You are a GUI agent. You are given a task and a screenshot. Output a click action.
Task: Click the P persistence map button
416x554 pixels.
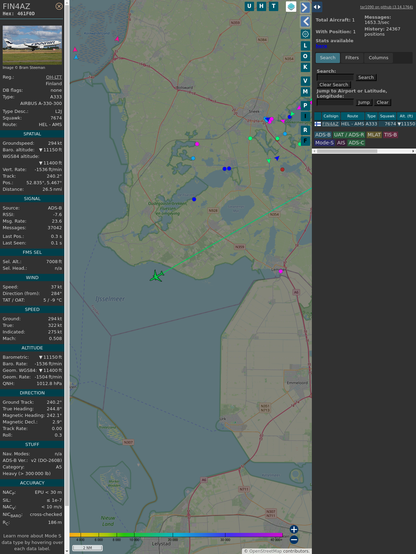305,105
